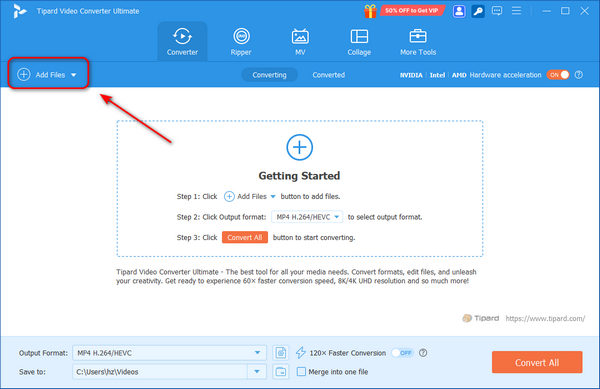Click the Step 3 Convert All button
This screenshot has width=600, height=389.
[x=245, y=238]
